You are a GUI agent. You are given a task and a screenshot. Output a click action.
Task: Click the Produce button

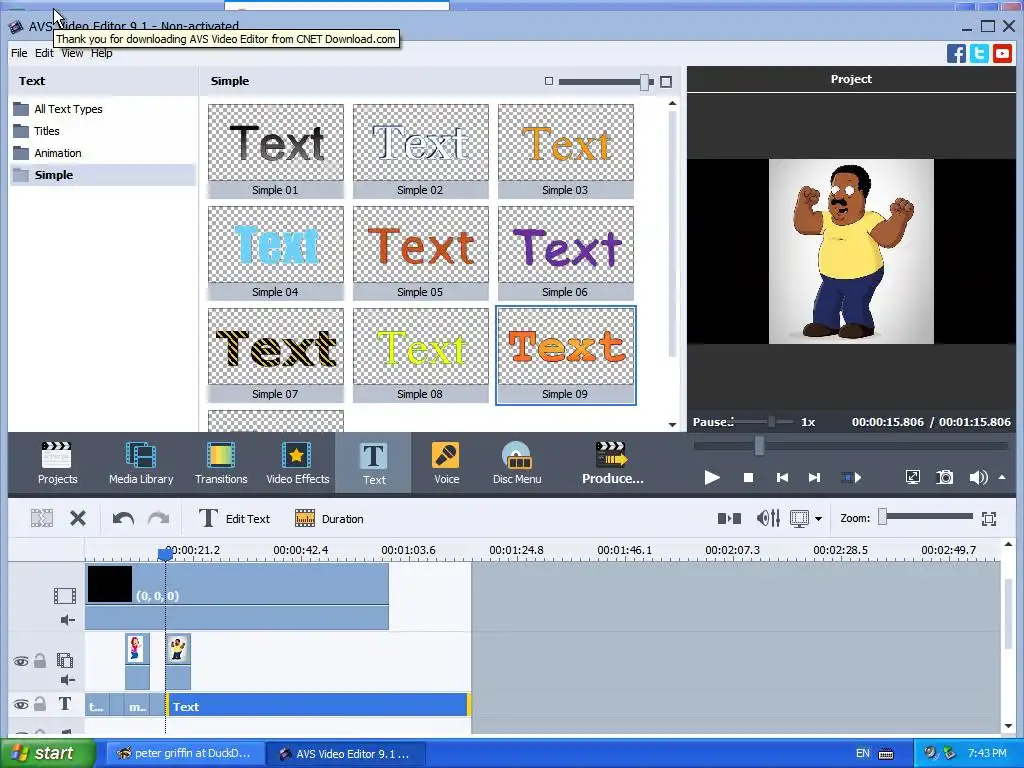[x=613, y=463]
